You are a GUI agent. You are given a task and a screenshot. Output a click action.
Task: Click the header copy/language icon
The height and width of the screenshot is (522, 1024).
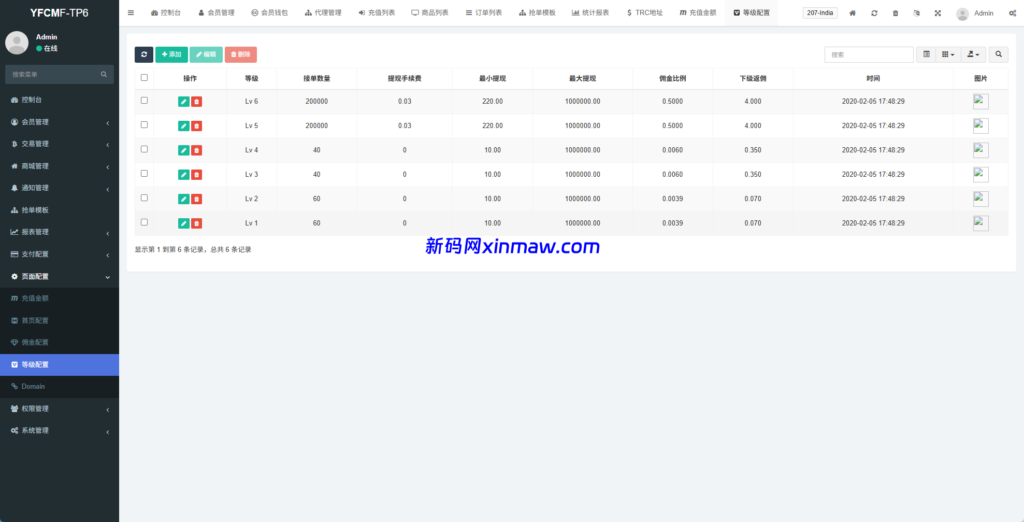(x=917, y=13)
